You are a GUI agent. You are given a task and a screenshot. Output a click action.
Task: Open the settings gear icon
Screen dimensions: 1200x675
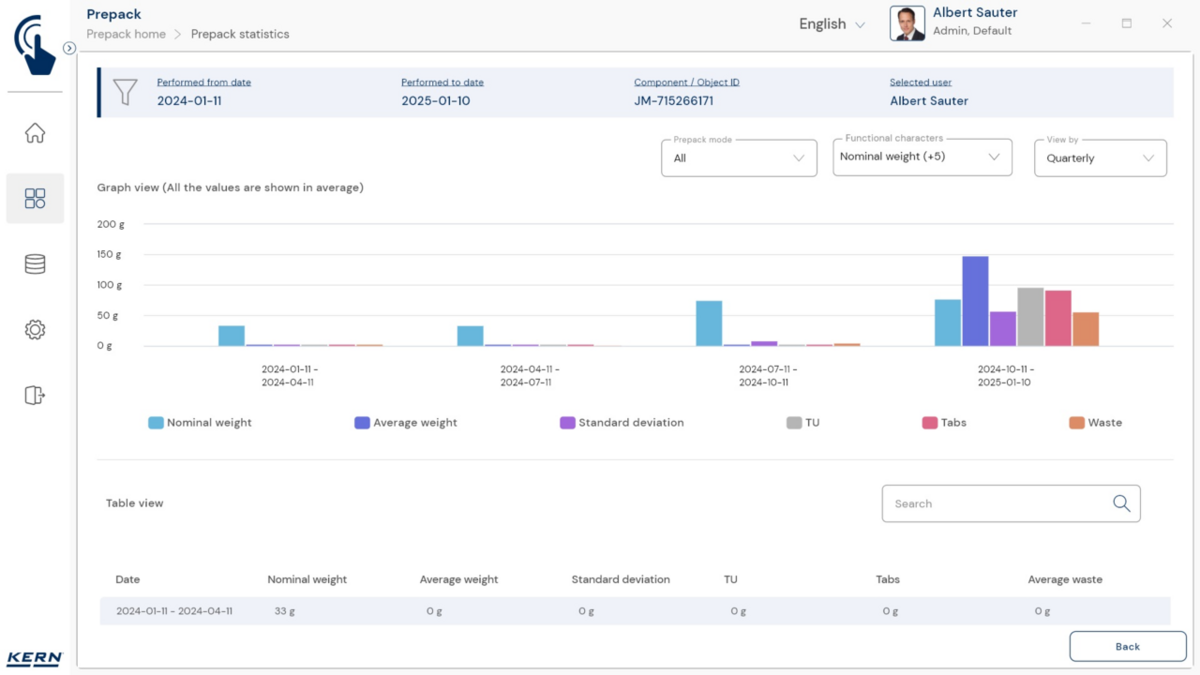click(x=35, y=330)
